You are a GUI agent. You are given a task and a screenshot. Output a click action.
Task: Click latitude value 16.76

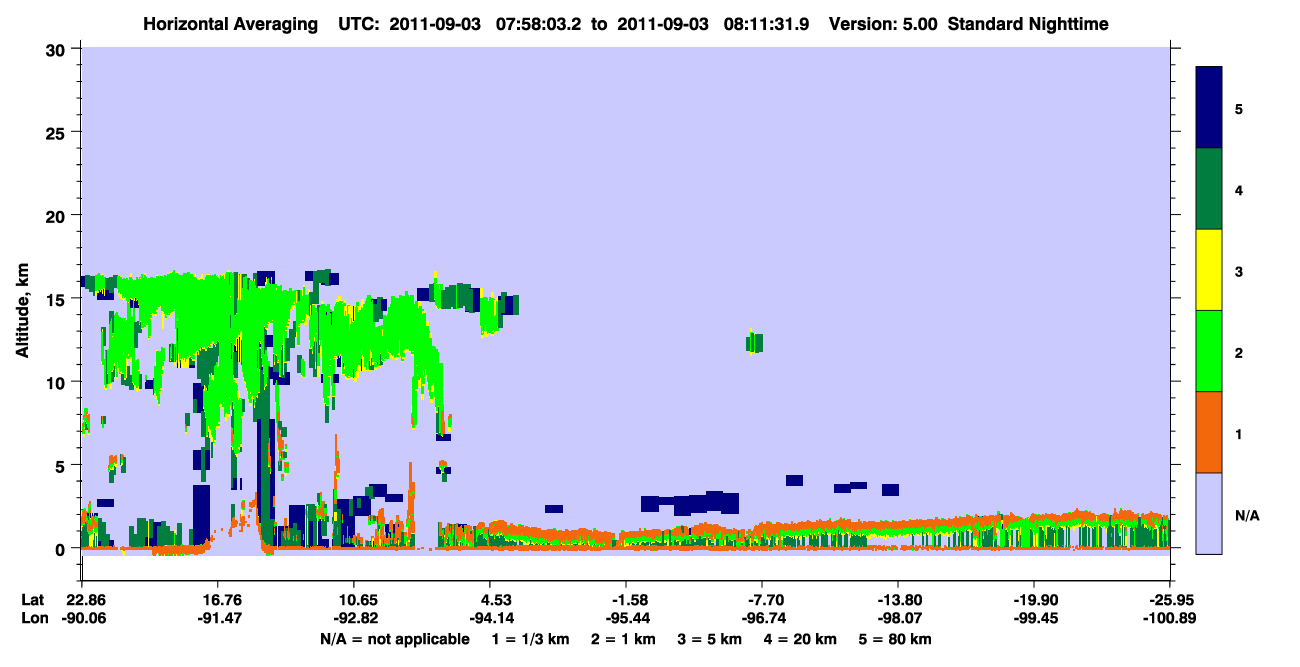pos(217,600)
